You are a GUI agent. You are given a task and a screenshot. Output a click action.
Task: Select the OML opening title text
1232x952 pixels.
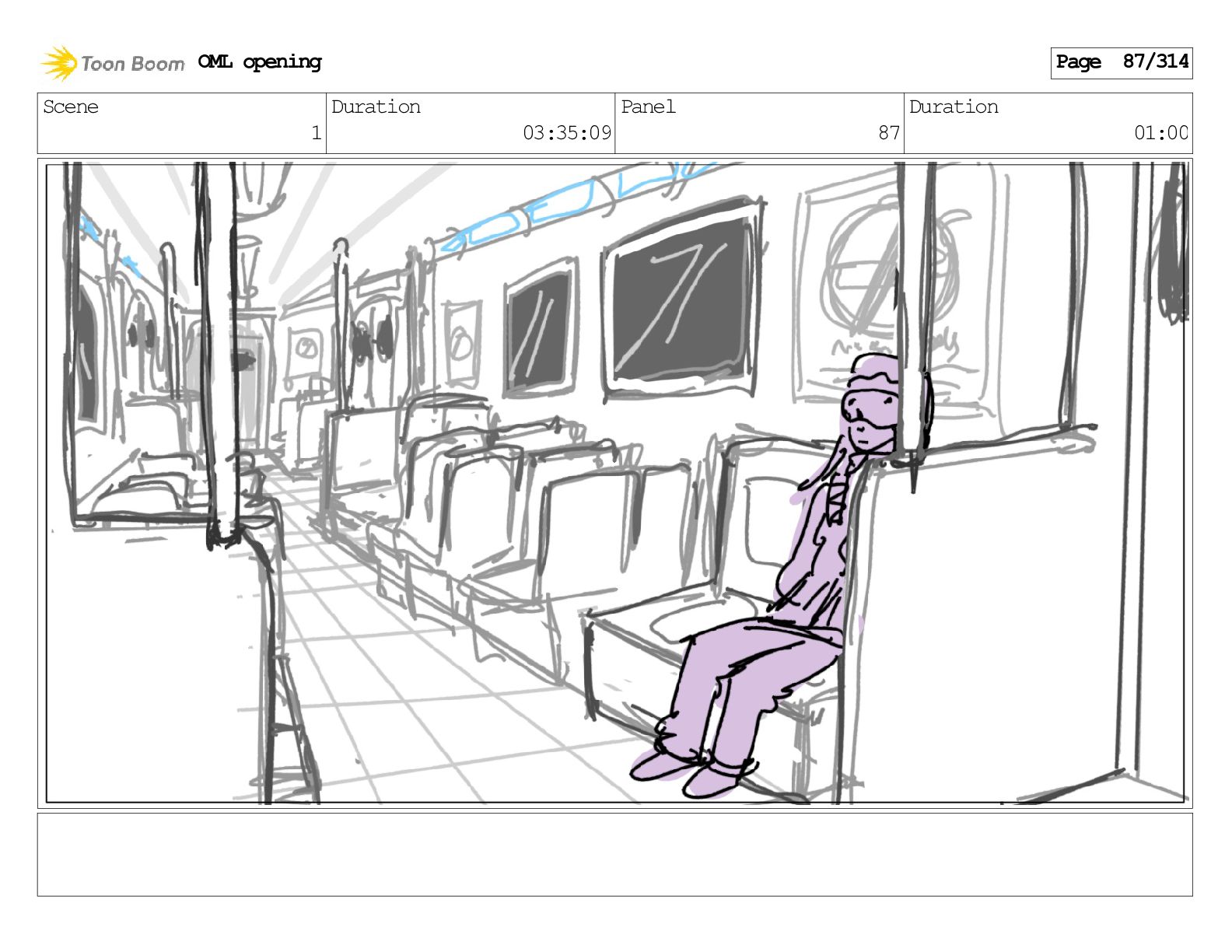click(260, 62)
